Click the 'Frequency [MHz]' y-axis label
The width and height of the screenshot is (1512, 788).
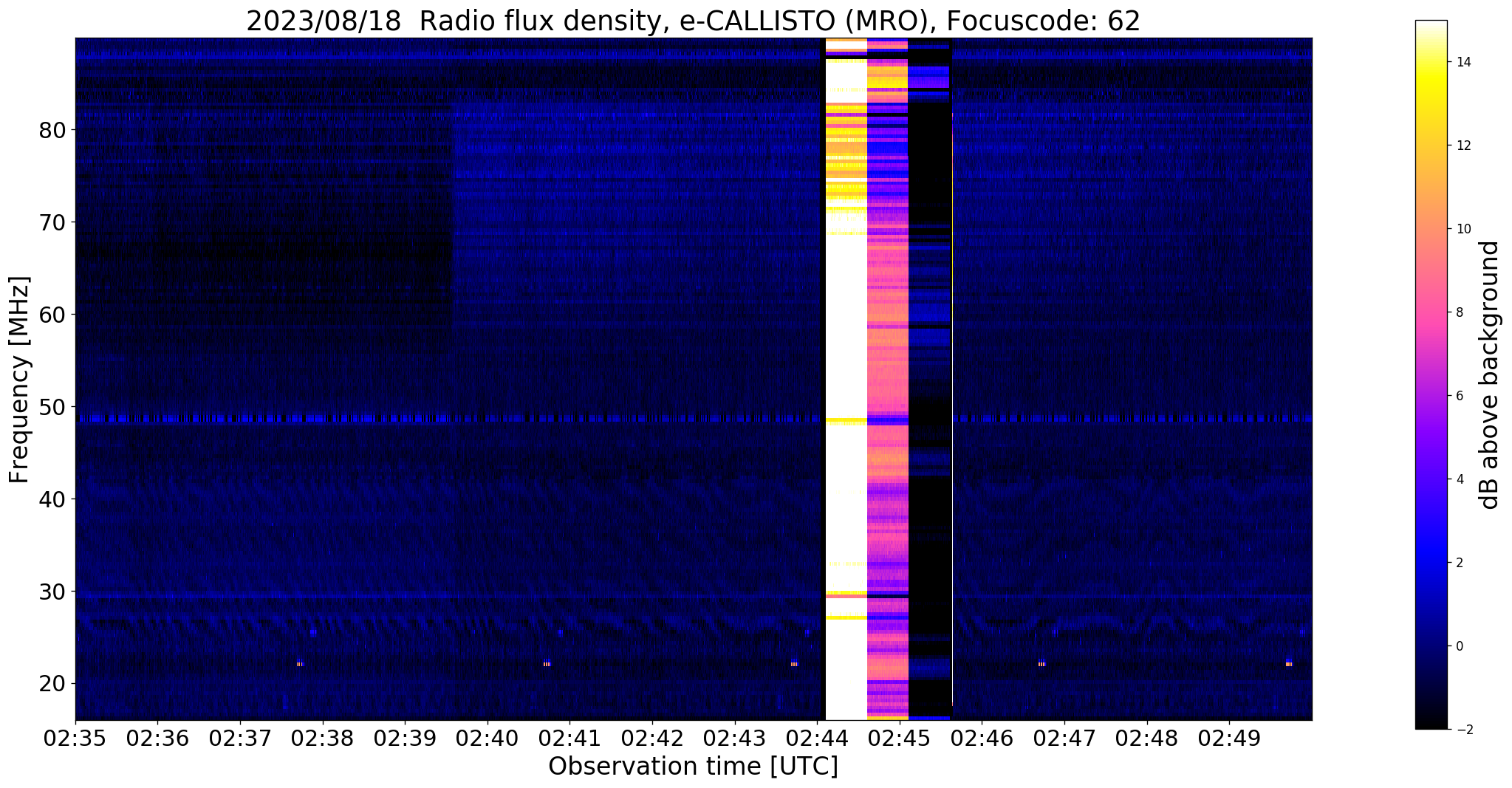(x=20, y=380)
